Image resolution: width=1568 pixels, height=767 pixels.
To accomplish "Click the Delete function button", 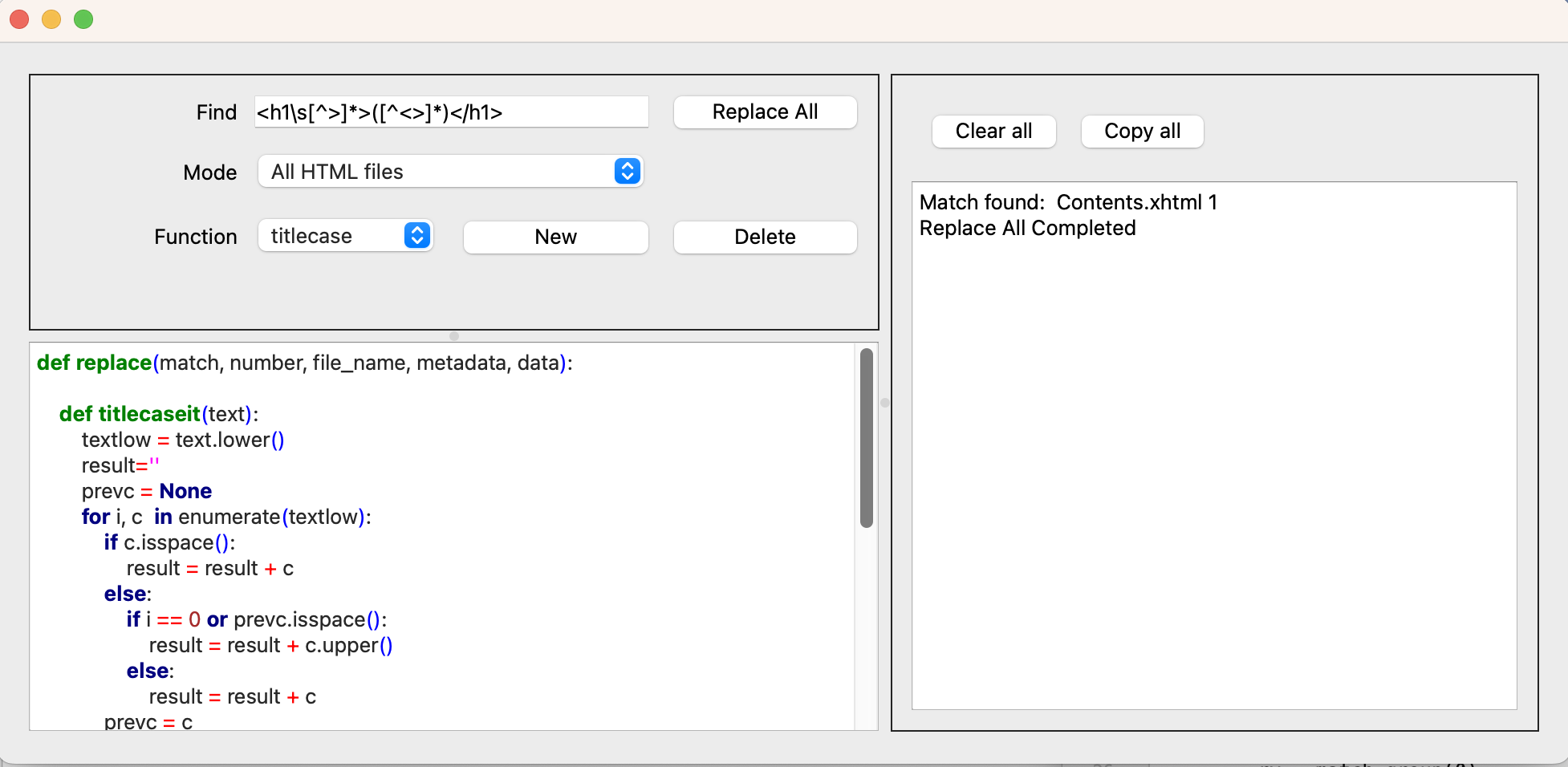I will [765, 237].
